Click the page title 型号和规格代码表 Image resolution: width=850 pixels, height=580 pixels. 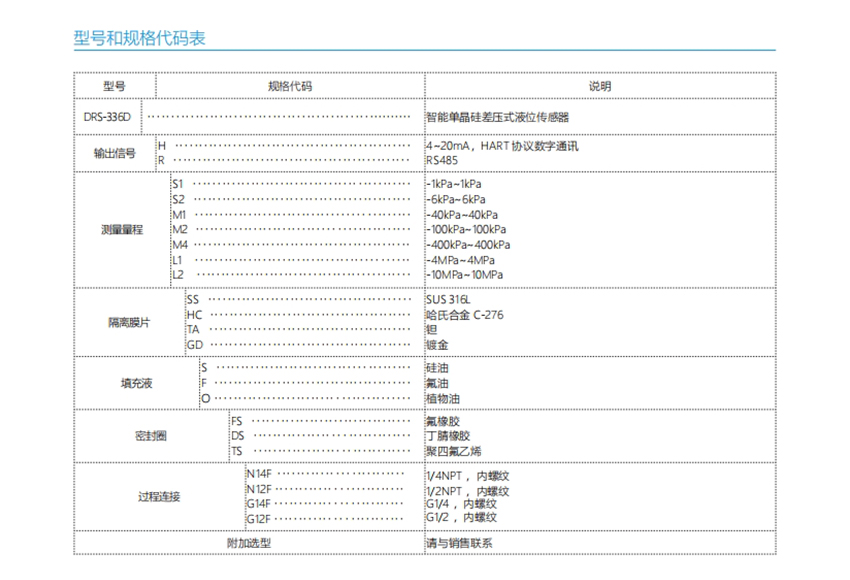pos(140,38)
